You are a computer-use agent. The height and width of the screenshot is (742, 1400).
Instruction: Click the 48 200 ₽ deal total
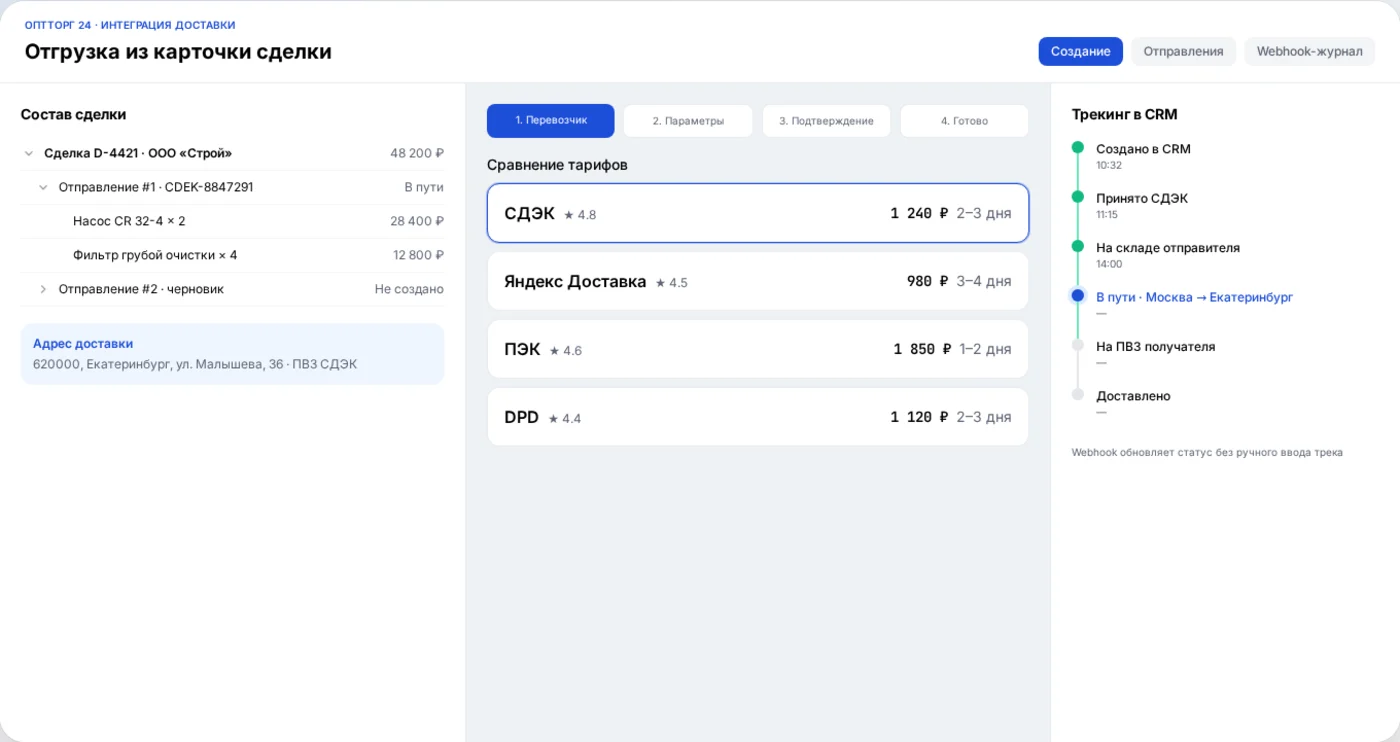pos(417,154)
